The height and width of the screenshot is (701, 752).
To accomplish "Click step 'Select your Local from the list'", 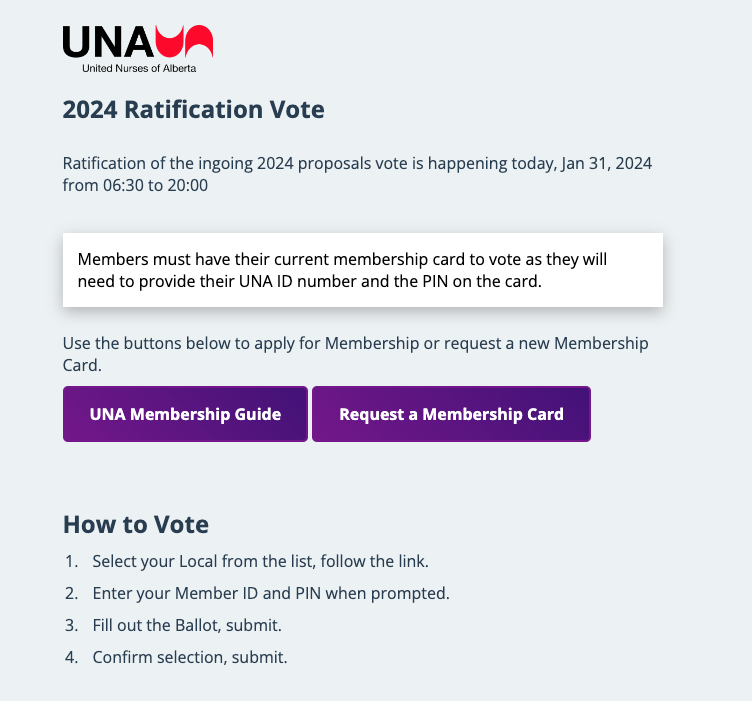I will (x=260, y=562).
